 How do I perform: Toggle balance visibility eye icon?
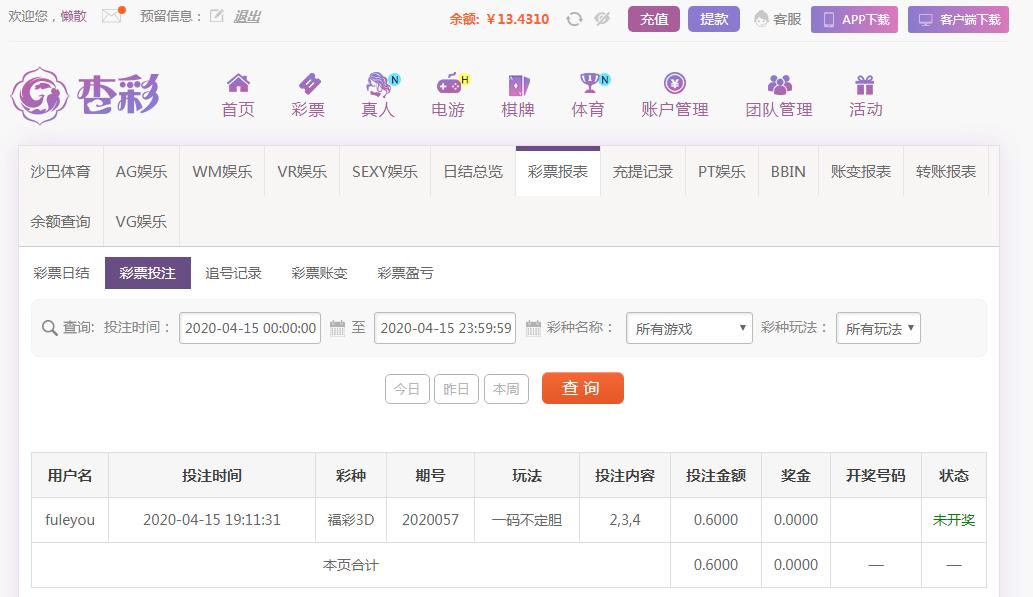601,19
